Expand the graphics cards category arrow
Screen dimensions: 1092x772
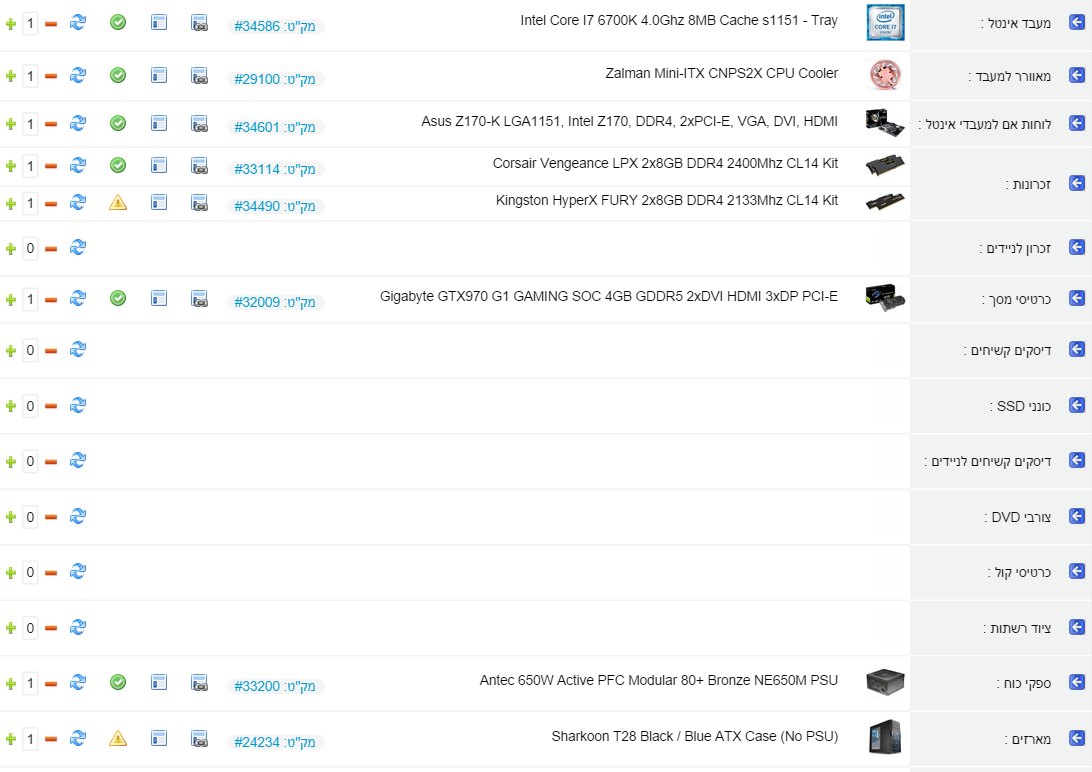pos(1077,298)
